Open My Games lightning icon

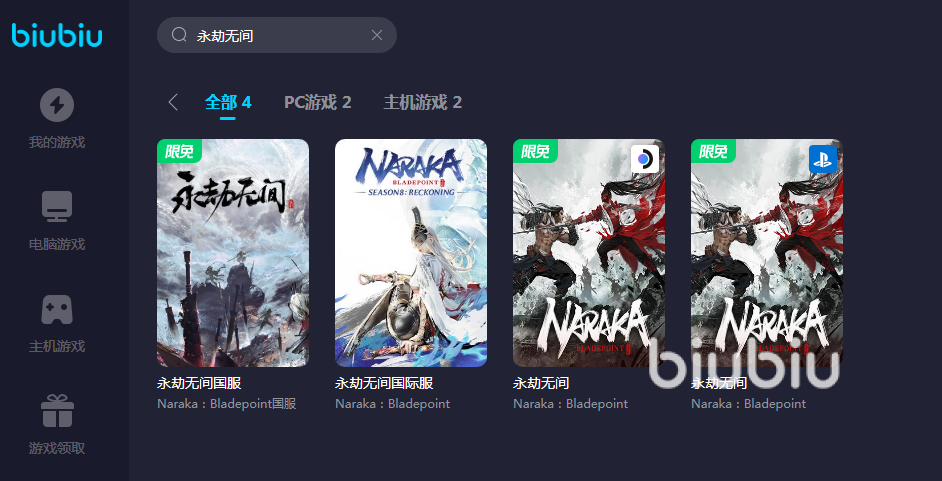coord(57,105)
